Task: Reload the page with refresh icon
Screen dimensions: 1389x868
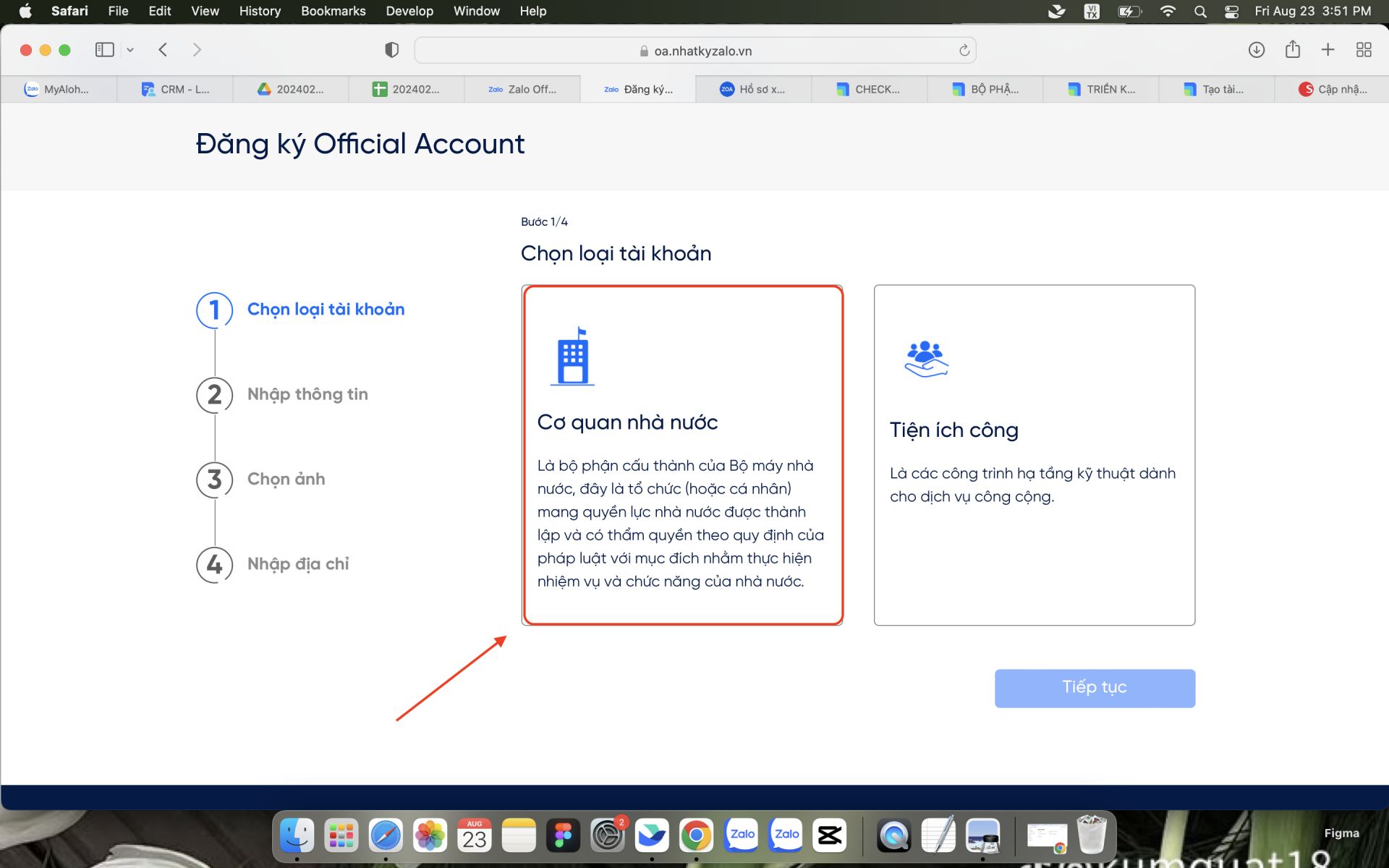Action: pyautogui.click(x=964, y=51)
